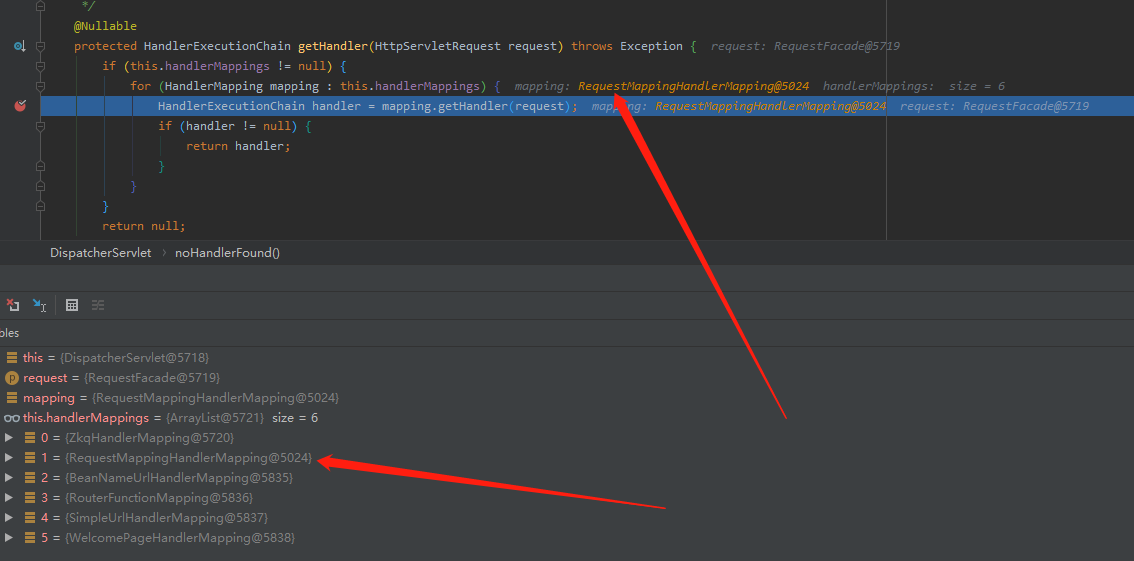1134x561 pixels.
Task: Click the field icon beside 'this' variable
Action: pyautogui.click(x=12, y=357)
